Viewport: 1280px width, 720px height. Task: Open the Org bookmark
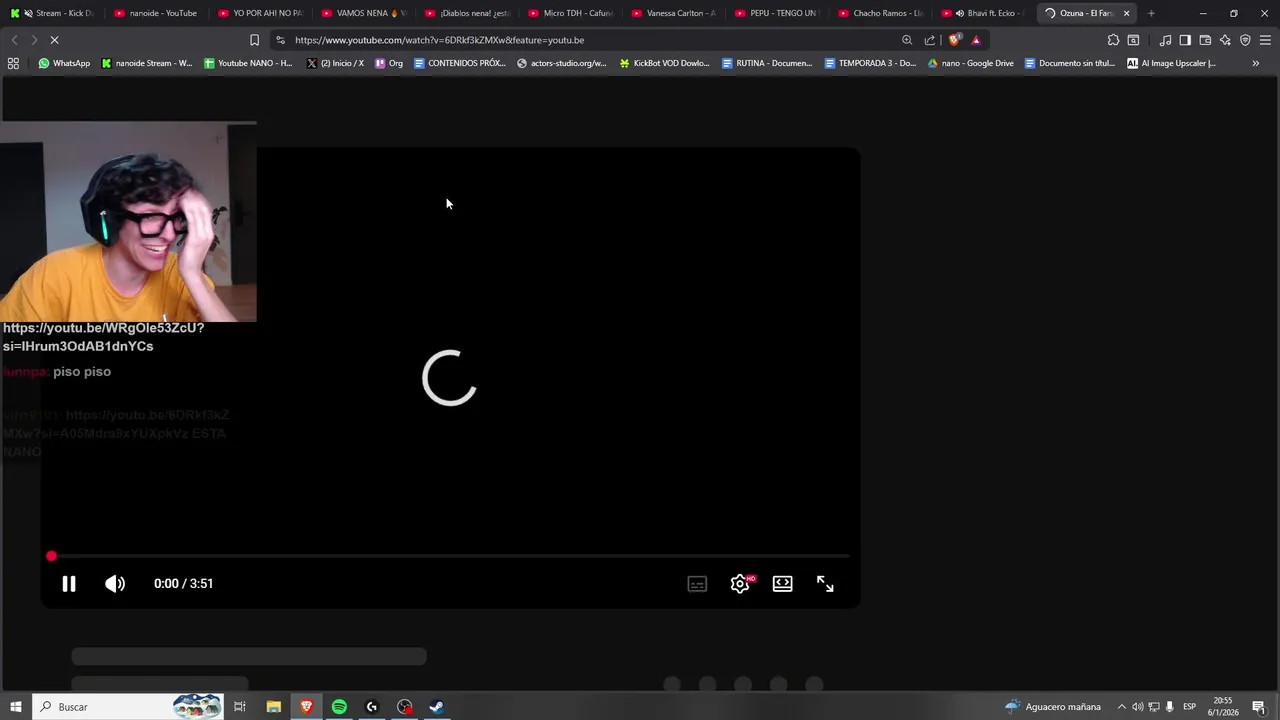(389, 63)
